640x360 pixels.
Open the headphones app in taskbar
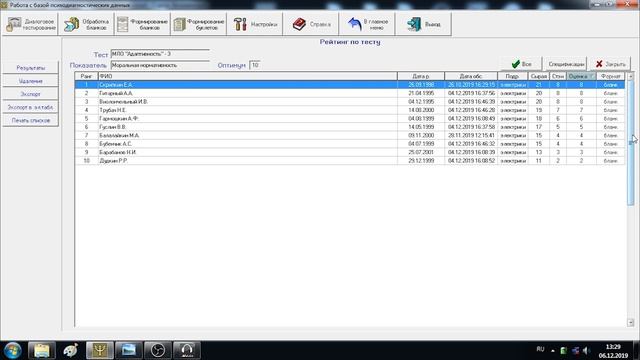[187, 350]
